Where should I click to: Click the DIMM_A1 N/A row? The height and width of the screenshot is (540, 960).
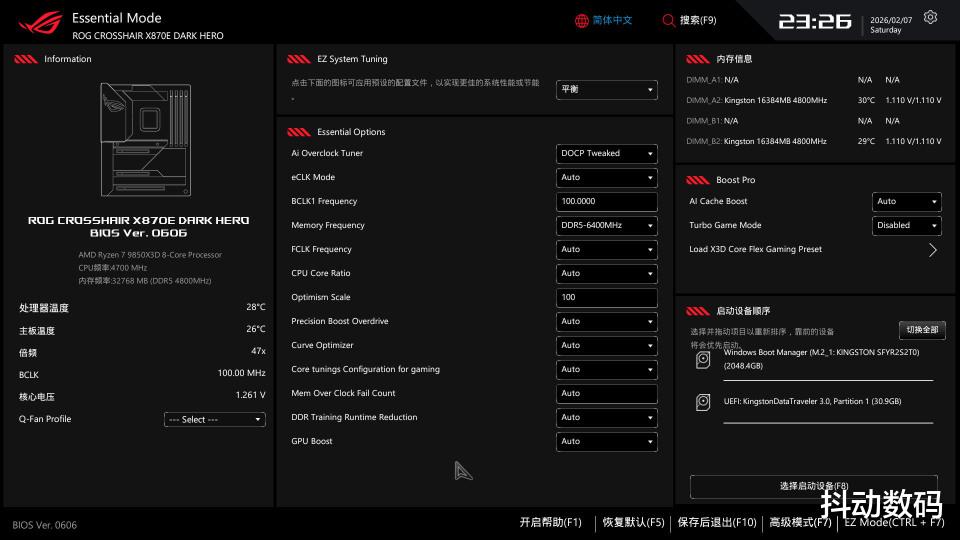814,80
